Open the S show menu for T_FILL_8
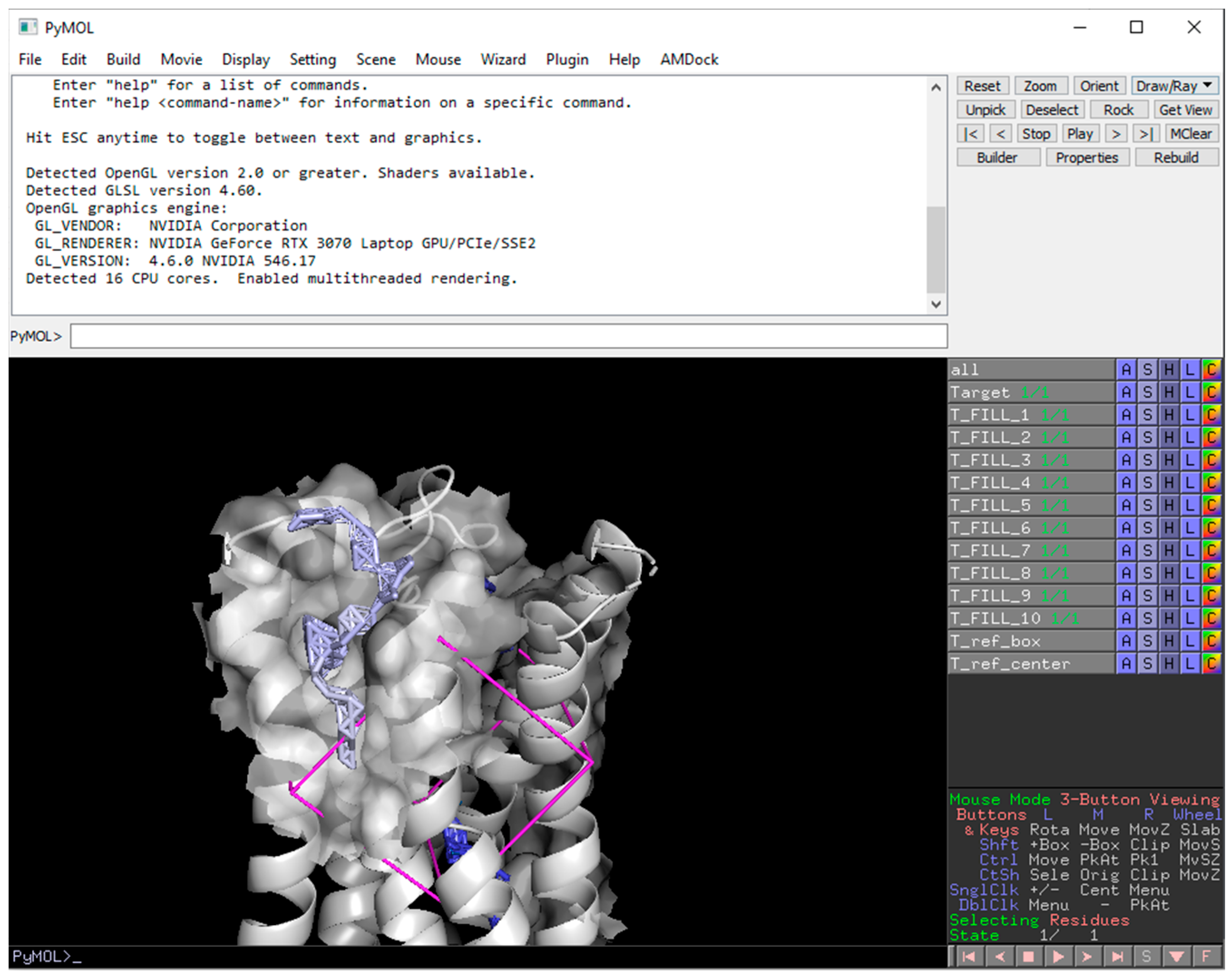Screen dimensions: 1232x979 (1147, 573)
